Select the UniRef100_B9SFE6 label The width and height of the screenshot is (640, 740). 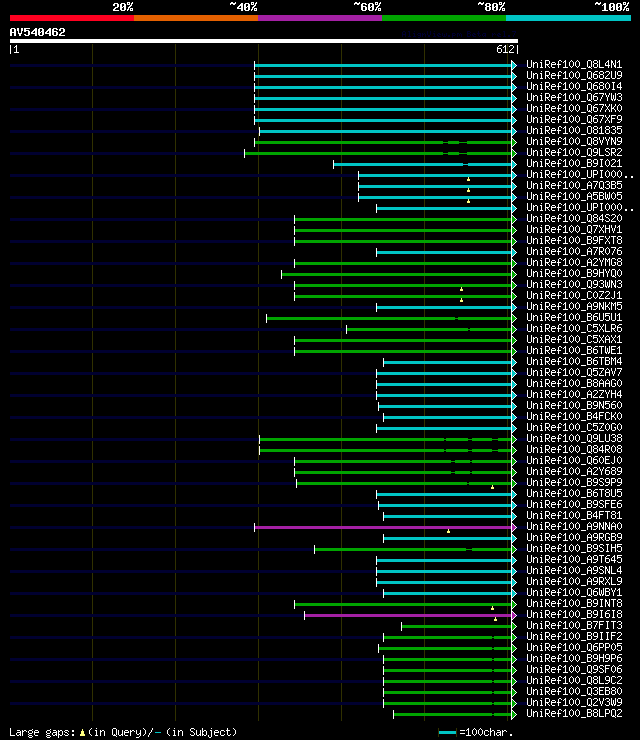pos(574,505)
